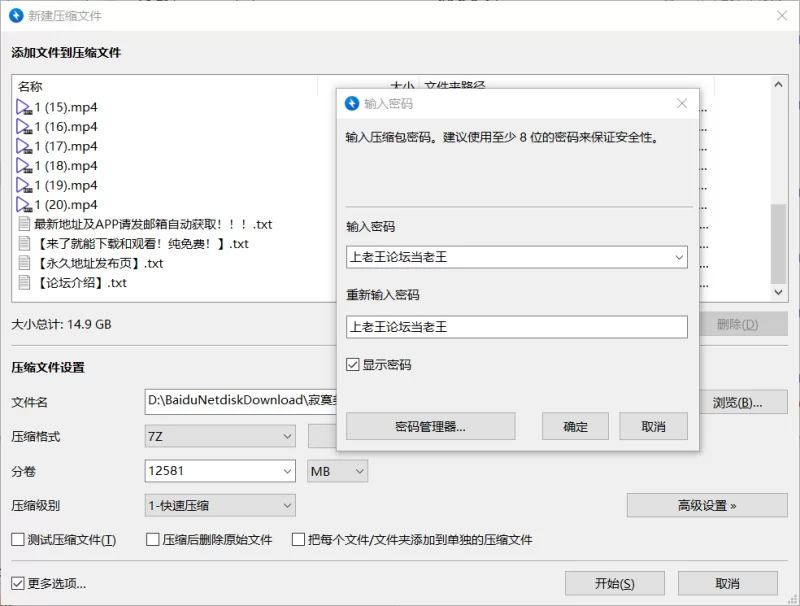Select 【永久地址发布页】.txt row

[98, 263]
